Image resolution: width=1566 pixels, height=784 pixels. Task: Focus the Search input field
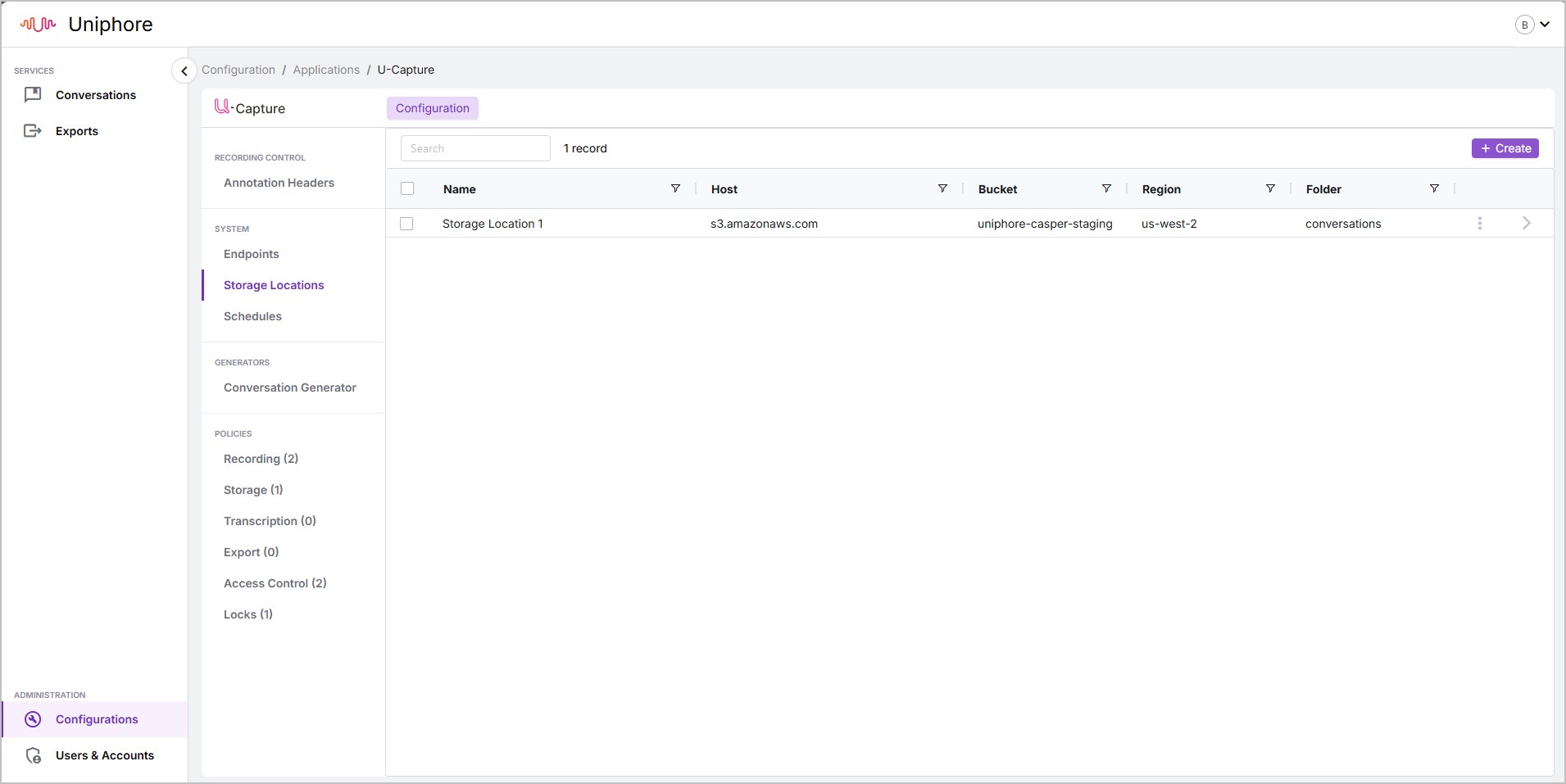coord(475,148)
